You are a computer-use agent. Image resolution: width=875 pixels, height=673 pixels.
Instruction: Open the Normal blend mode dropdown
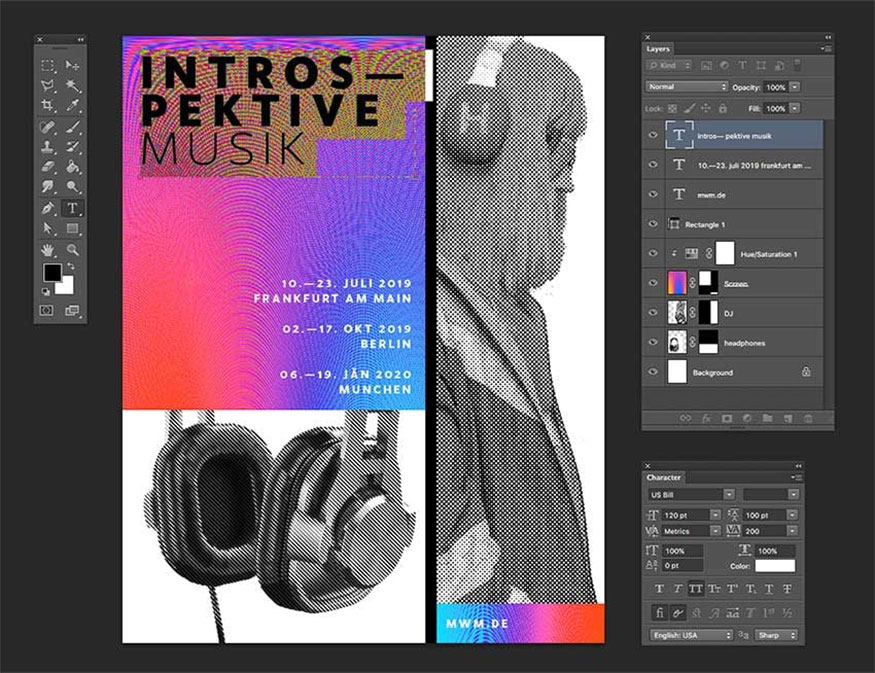coord(687,87)
